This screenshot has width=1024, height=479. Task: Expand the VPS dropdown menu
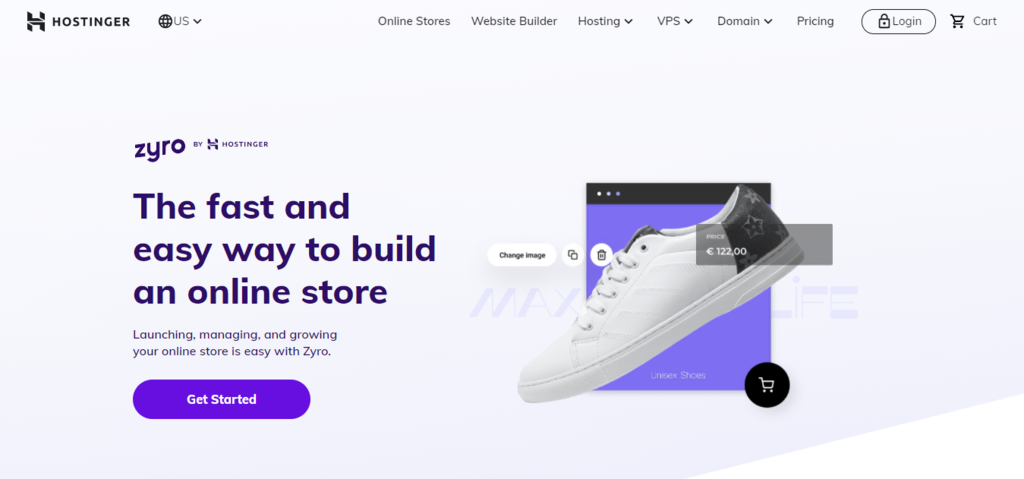tap(675, 21)
